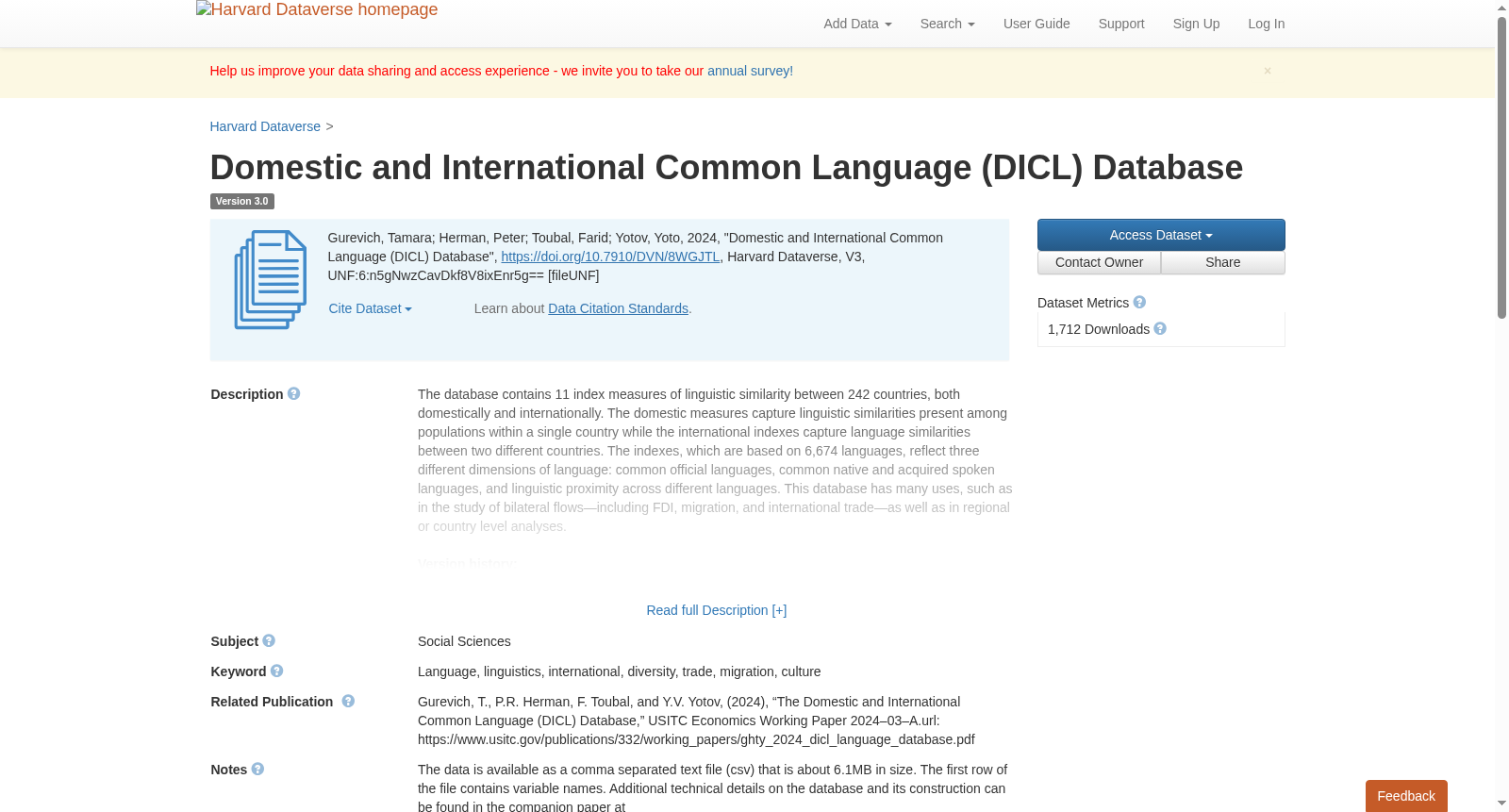Open the Add Data dropdown menu

pyautogui.click(x=857, y=24)
